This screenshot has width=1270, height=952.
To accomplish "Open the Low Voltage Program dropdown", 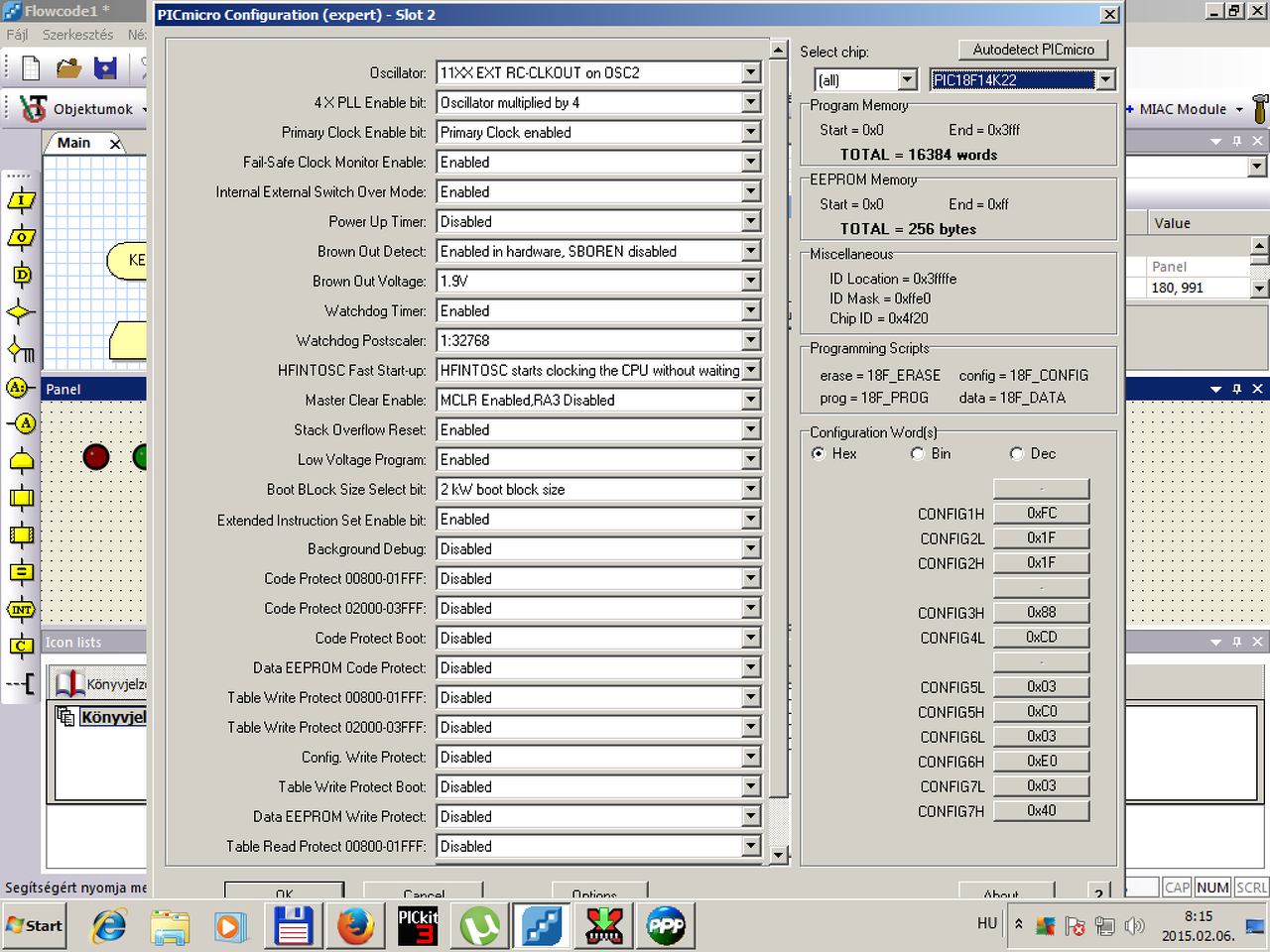I will 751,459.
